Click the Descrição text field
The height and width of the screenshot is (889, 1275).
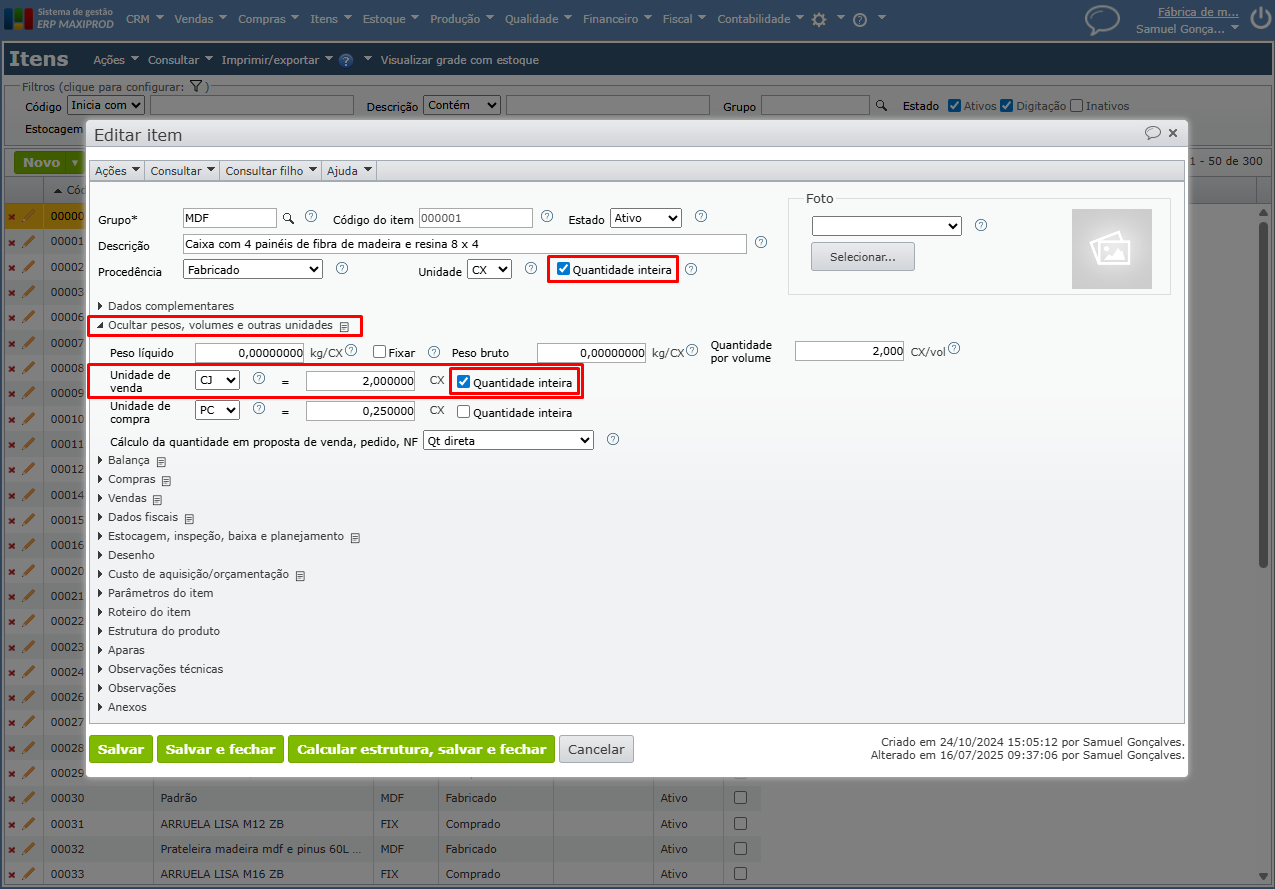pyautogui.click(x=465, y=244)
